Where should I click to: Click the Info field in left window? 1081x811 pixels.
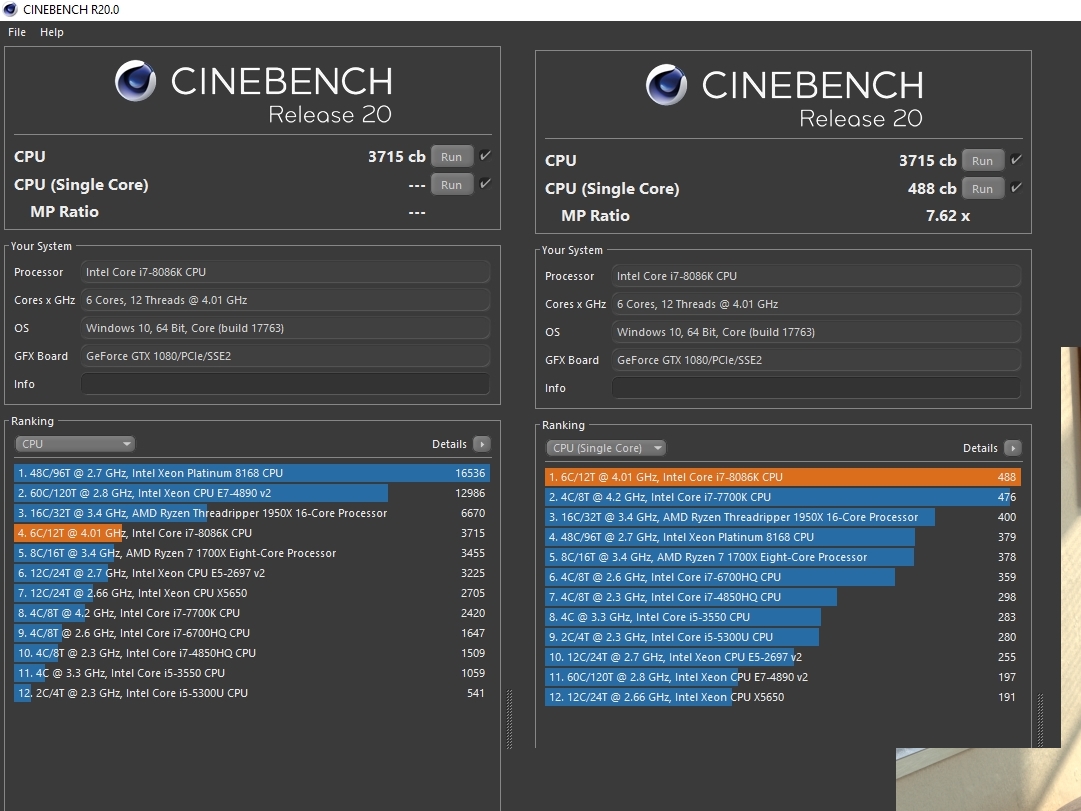click(x=285, y=384)
